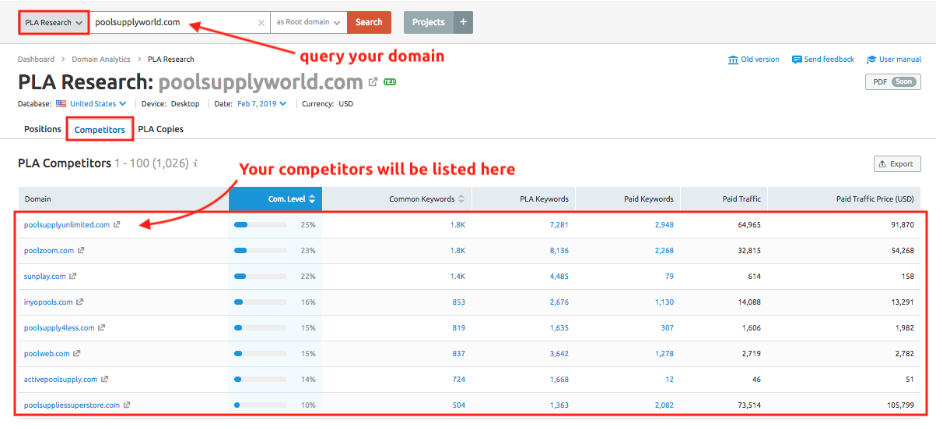This screenshot has height=429, width=942.
Task: Click Paid Keywords value 2,948
Action: click(x=664, y=225)
